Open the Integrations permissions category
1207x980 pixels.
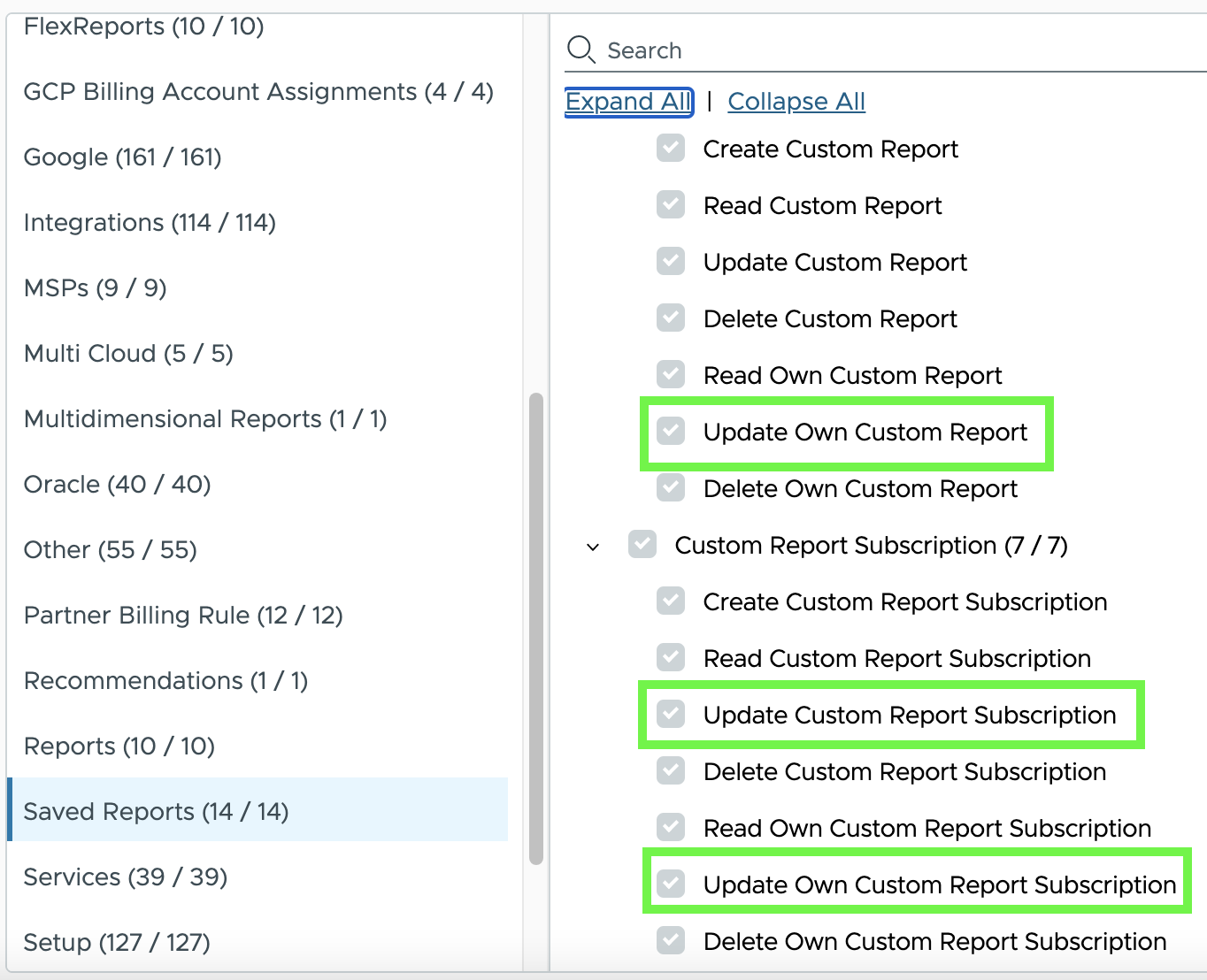150,222
